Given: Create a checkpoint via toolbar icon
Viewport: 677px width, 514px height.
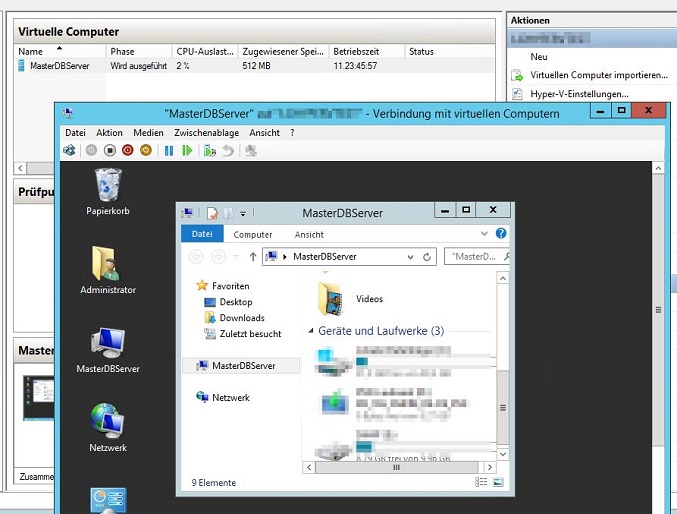Looking at the screenshot, I should pos(209,150).
